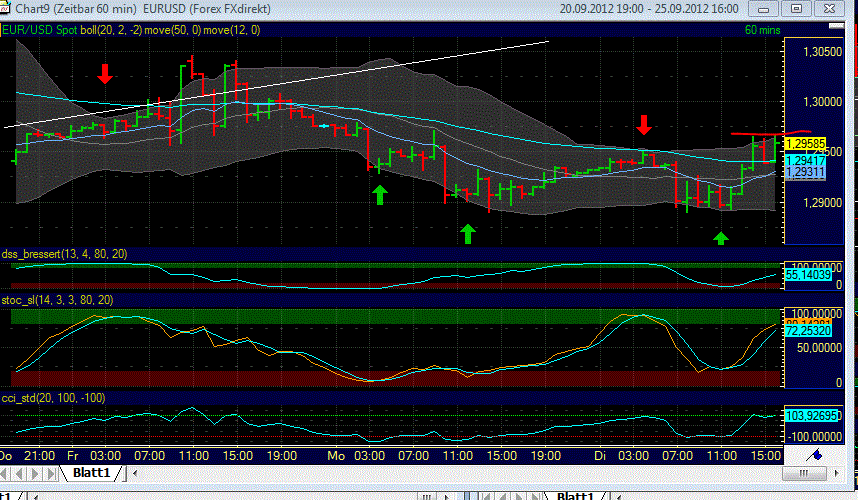
Task: Jump to first sheet tab arrow
Action: 6,473
